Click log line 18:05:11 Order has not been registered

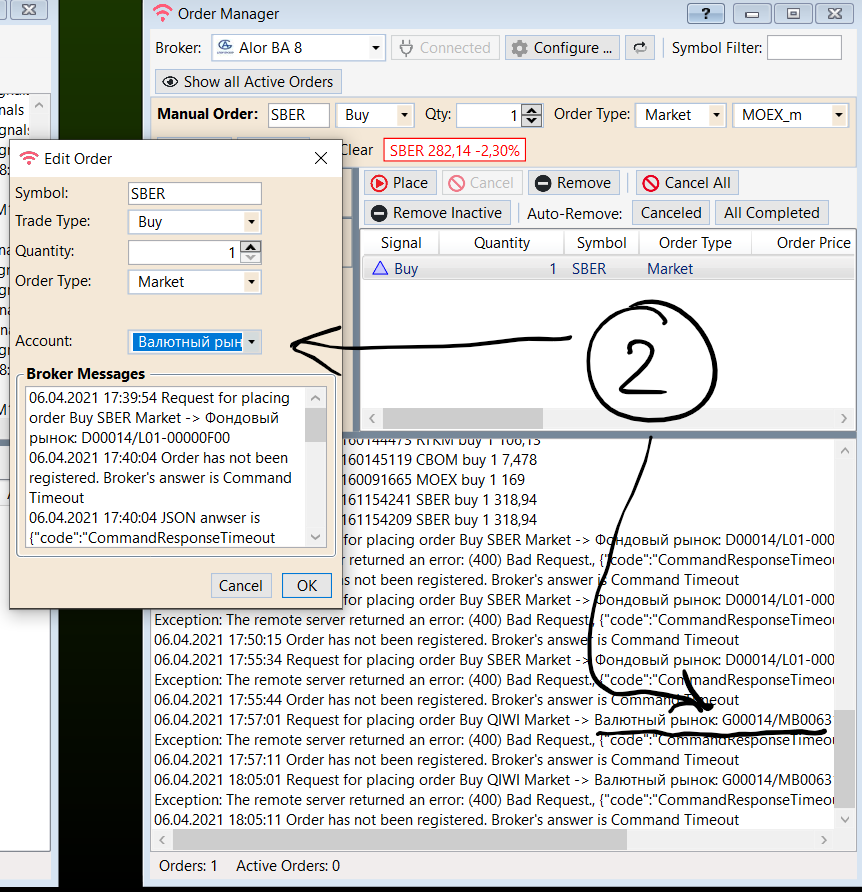[446, 820]
